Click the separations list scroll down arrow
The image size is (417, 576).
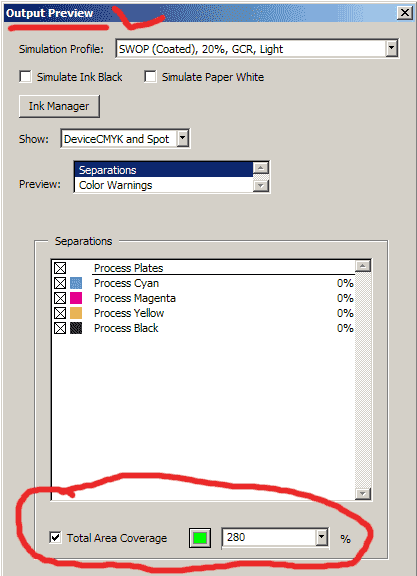[x=363, y=493]
